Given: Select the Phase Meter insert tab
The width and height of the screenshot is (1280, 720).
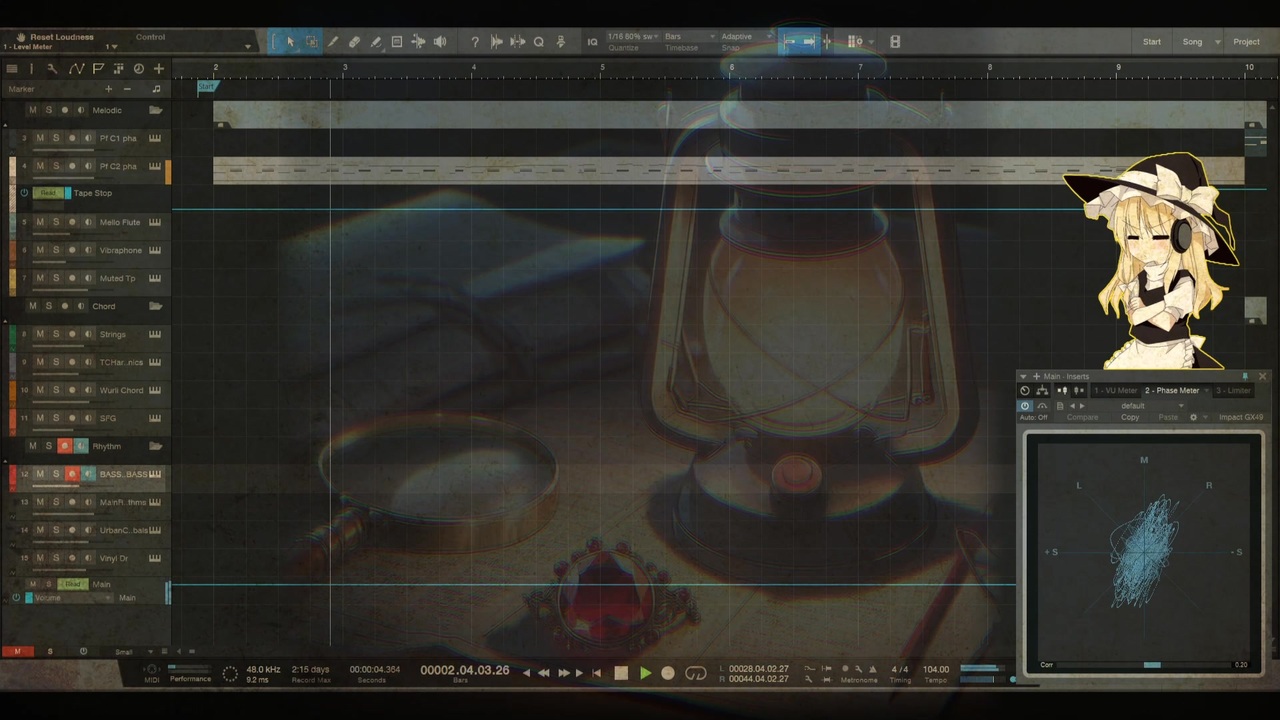Looking at the screenshot, I should pyautogui.click(x=1172, y=391).
